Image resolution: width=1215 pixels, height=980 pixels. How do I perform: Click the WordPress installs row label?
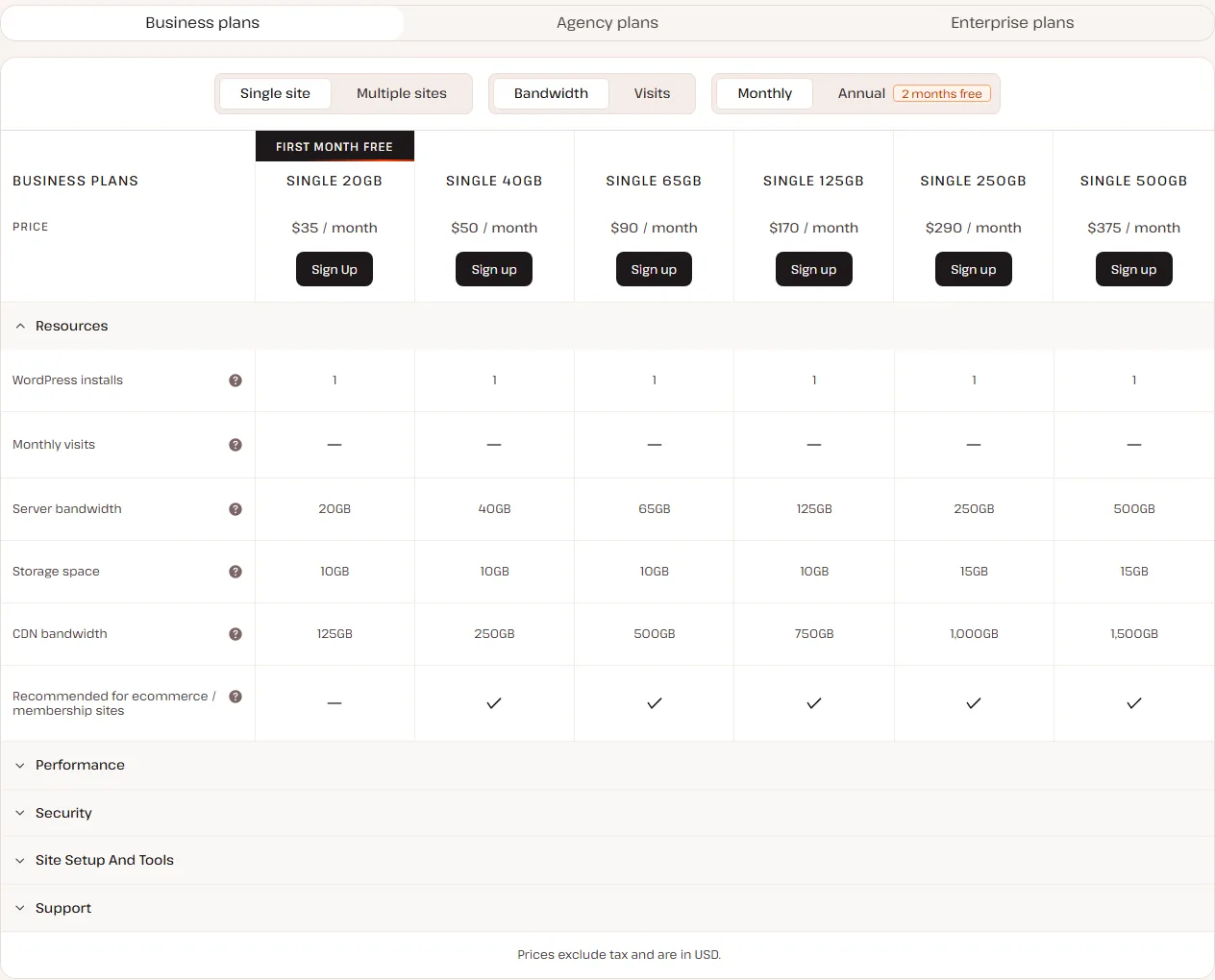(67, 380)
